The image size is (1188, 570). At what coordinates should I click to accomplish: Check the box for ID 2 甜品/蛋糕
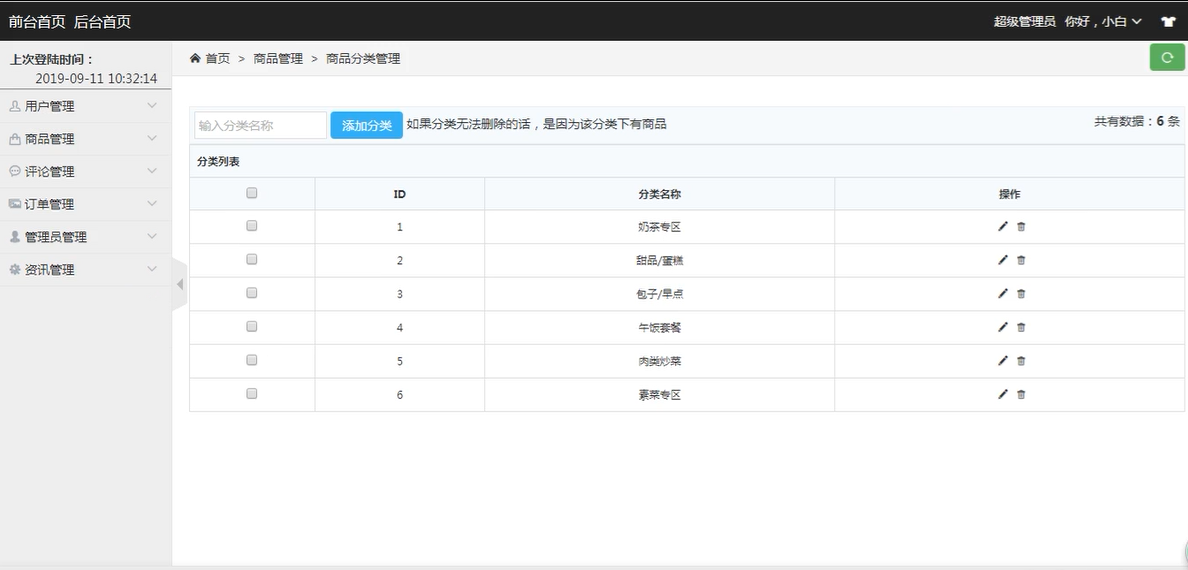click(252, 259)
